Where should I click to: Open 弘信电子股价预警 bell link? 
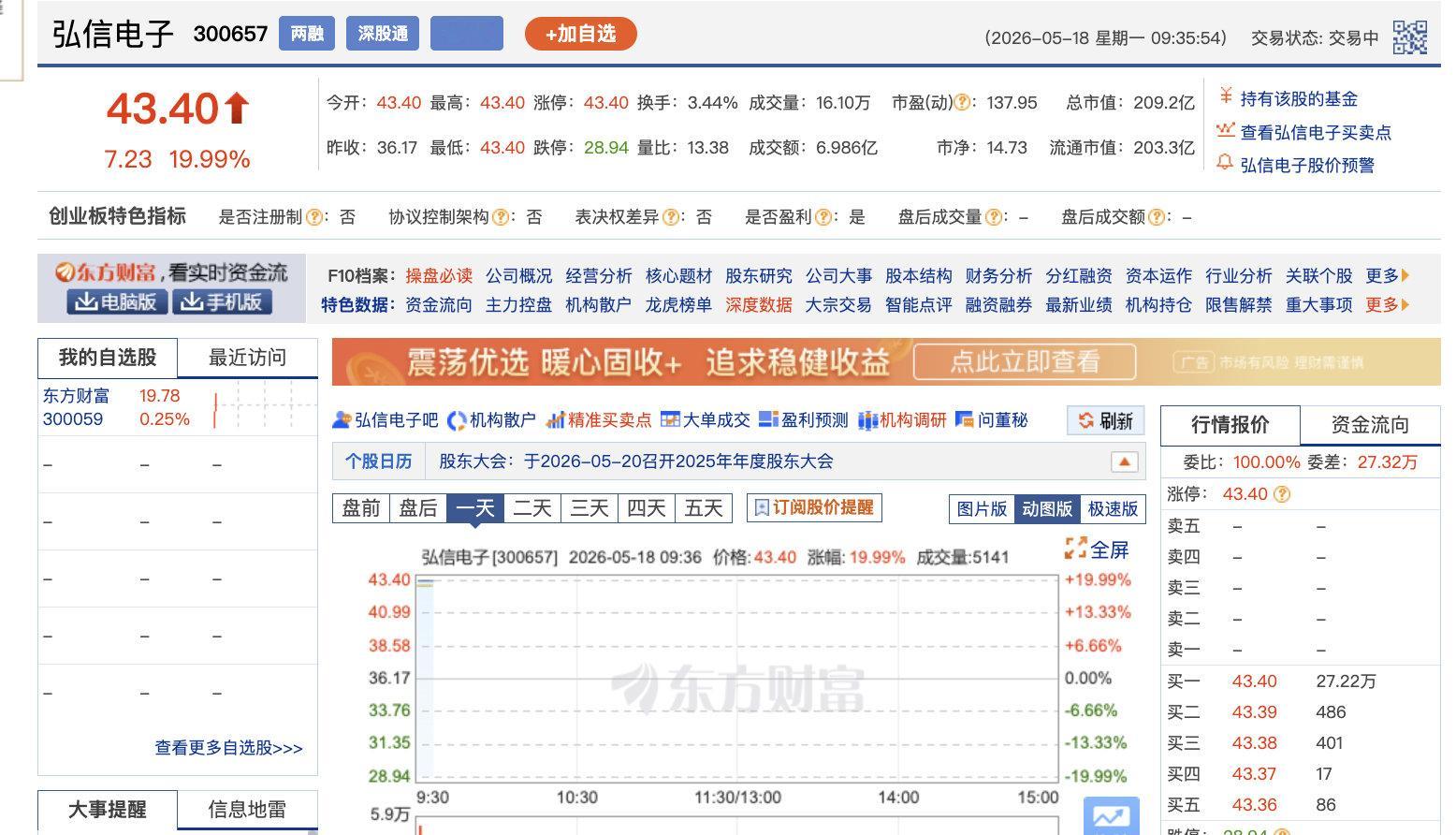click(1295, 165)
